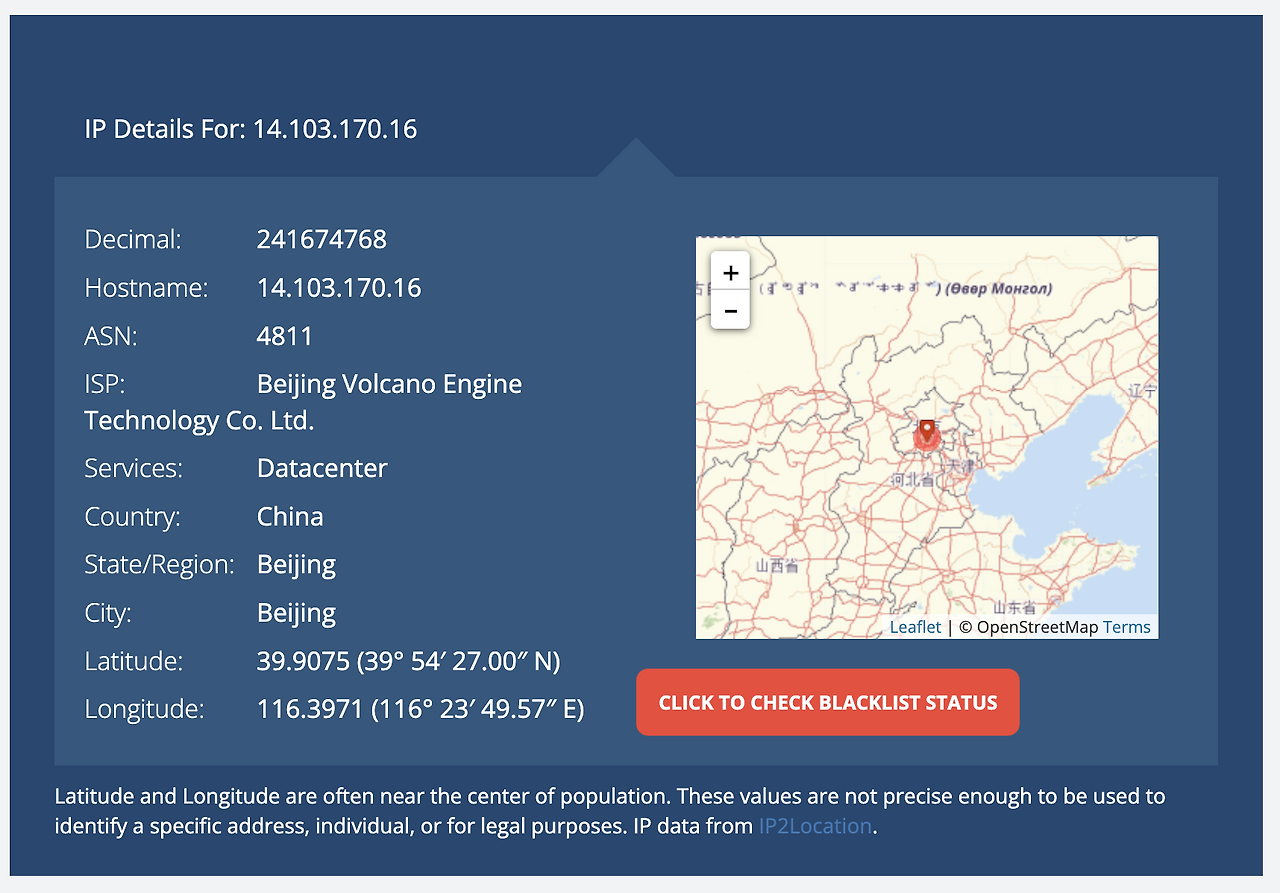Click the country value China
1280x893 pixels.
point(290,517)
